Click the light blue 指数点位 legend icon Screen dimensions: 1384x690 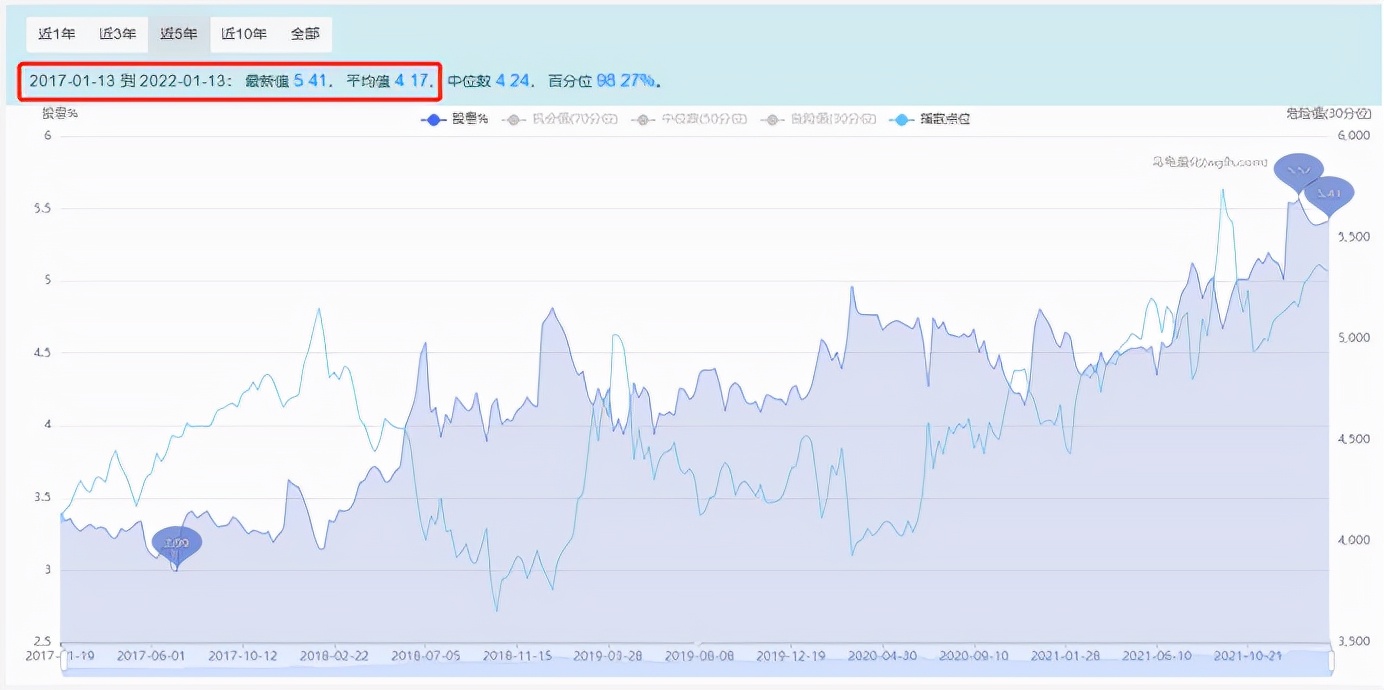903,119
